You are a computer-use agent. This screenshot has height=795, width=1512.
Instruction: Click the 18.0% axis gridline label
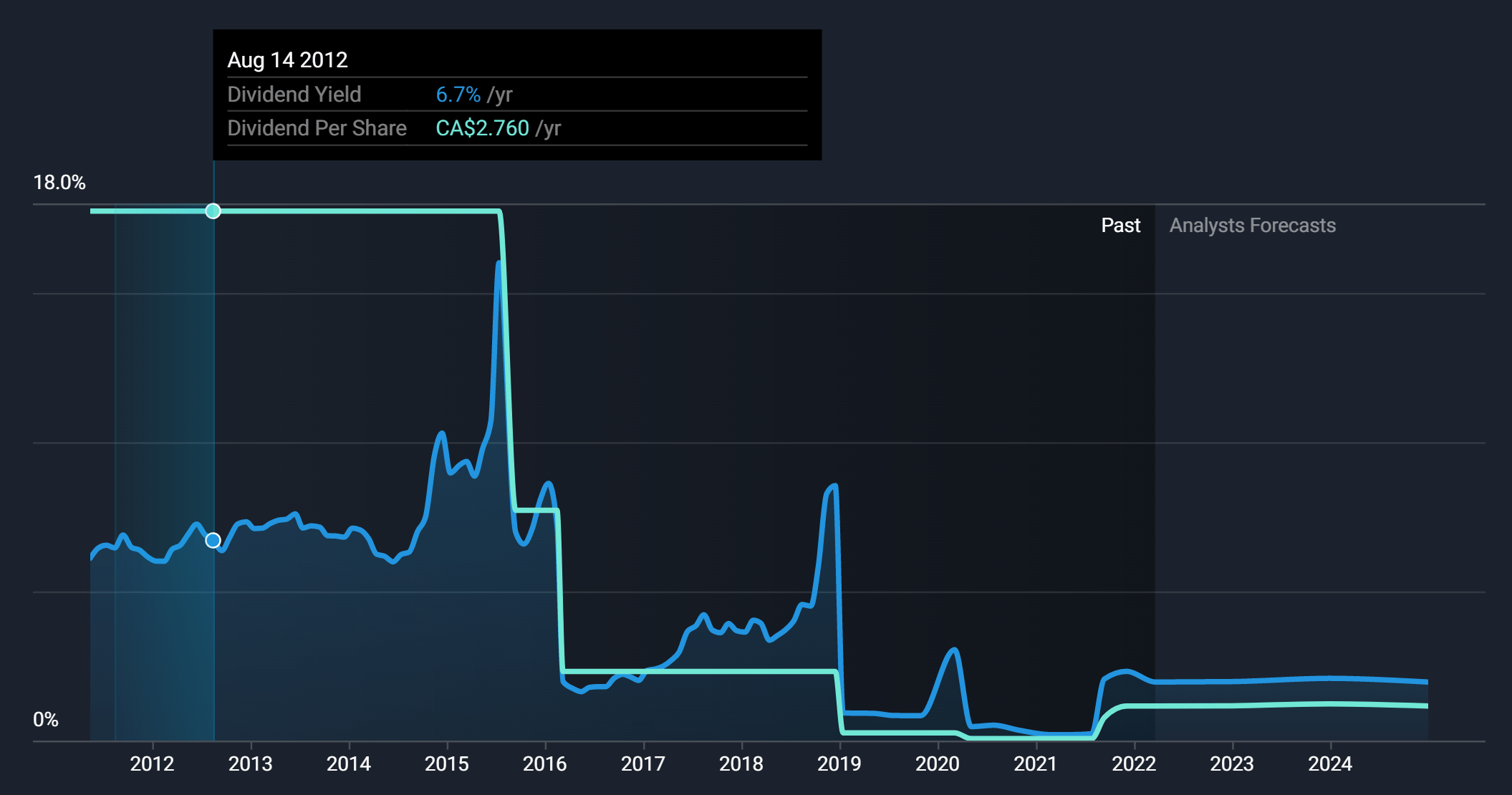tap(59, 183)
